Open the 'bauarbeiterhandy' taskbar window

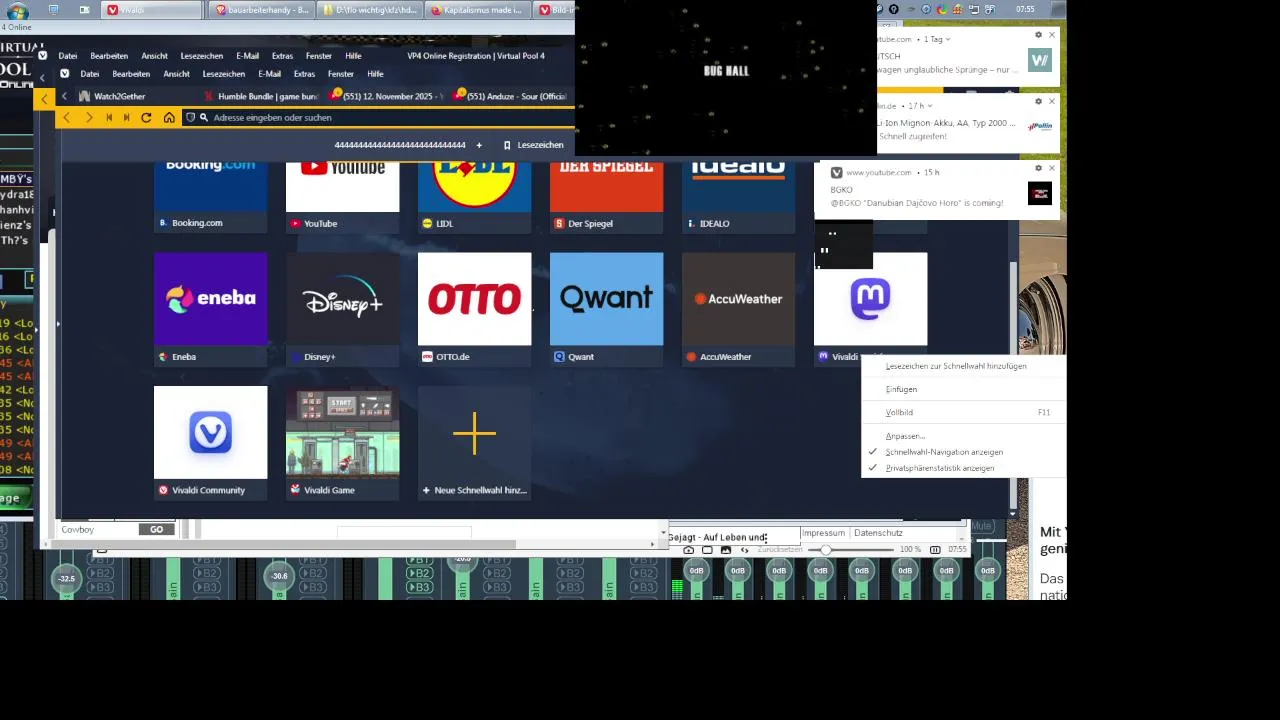262,10
